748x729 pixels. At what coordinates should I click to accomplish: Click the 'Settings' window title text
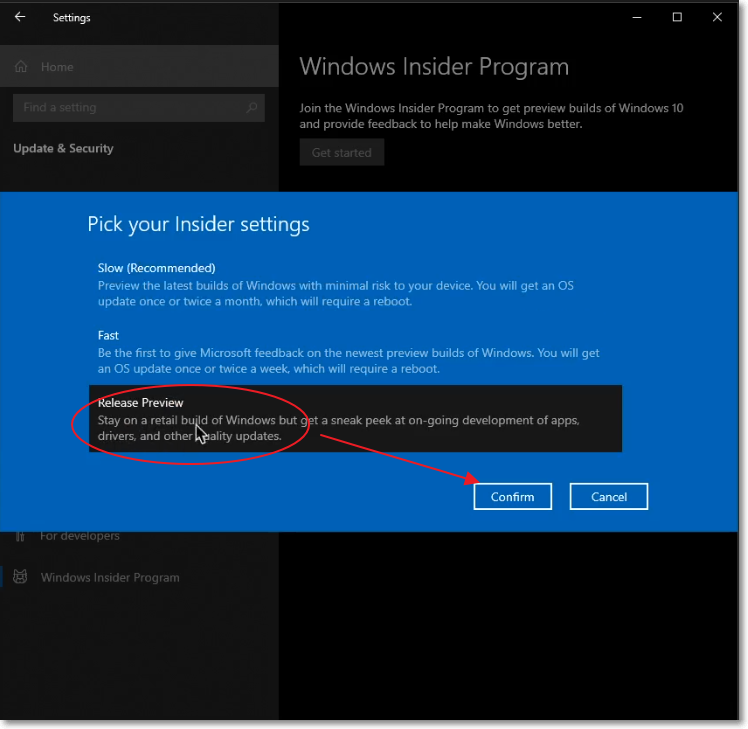(x=72, y=18)
